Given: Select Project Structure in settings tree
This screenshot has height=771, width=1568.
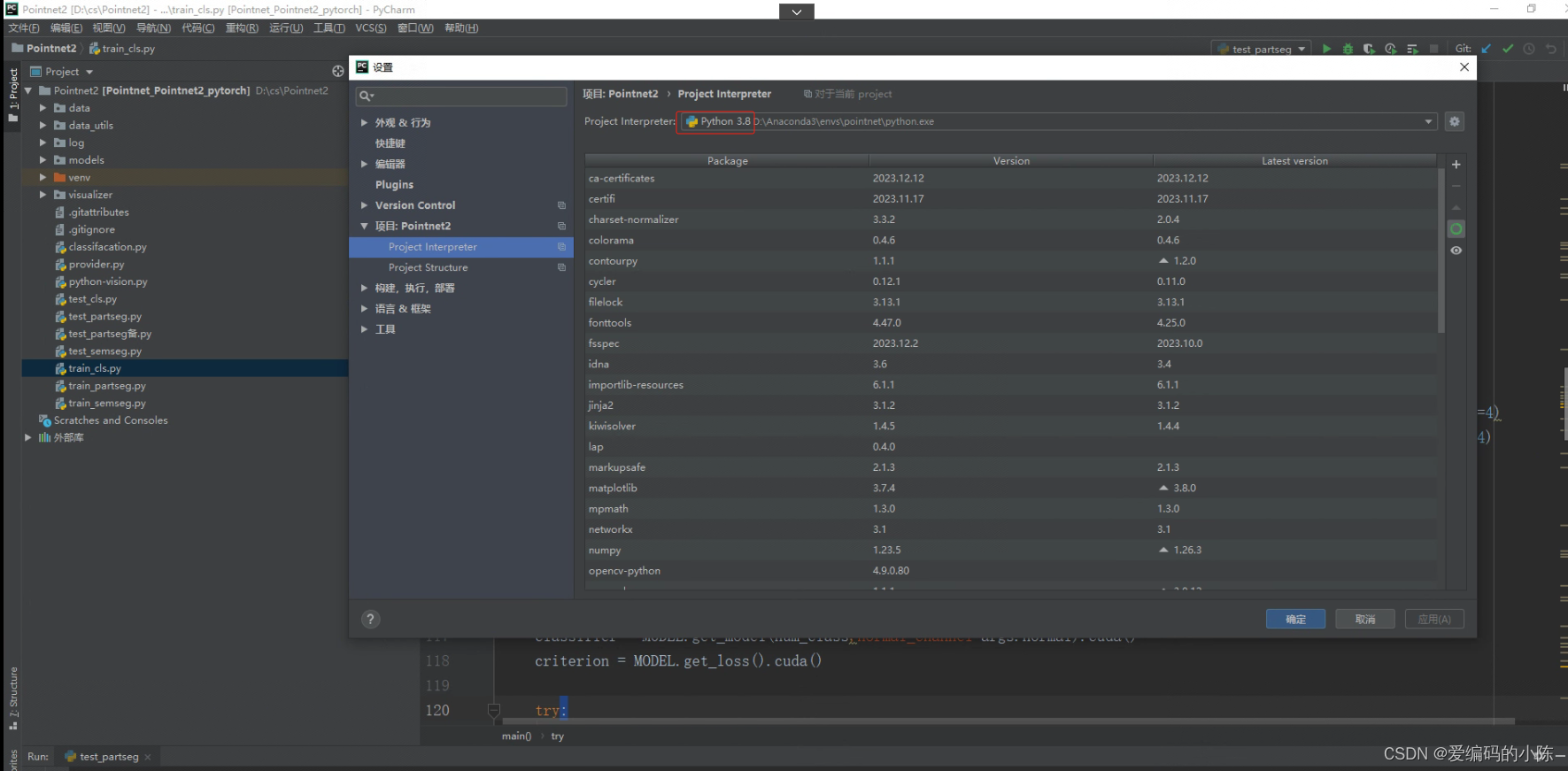Looking at the screenshot, I should [x=461, y=267].
